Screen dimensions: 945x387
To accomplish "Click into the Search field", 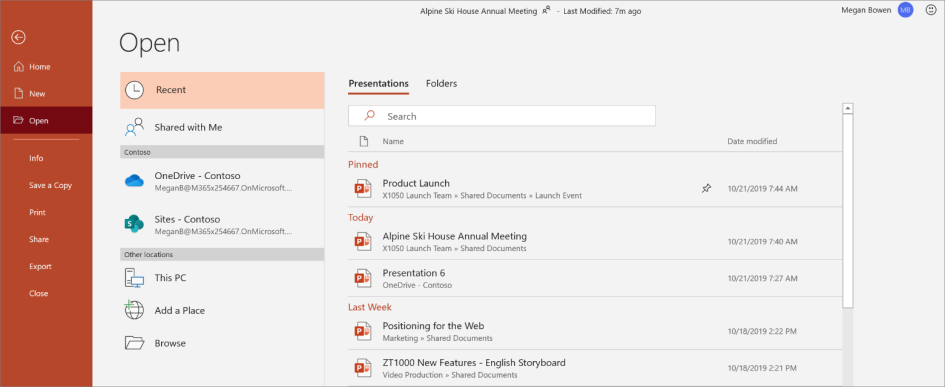I will point(501,116).
